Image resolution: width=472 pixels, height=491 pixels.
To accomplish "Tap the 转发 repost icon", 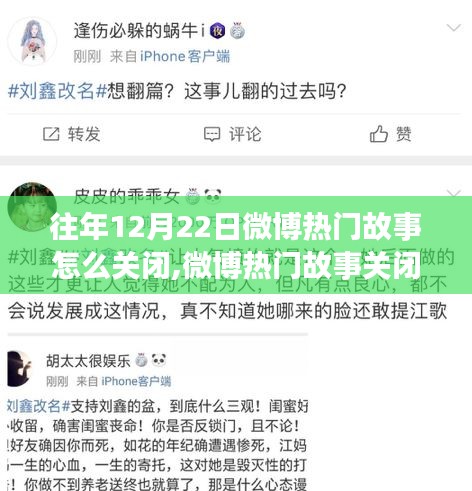I will 51,134.
